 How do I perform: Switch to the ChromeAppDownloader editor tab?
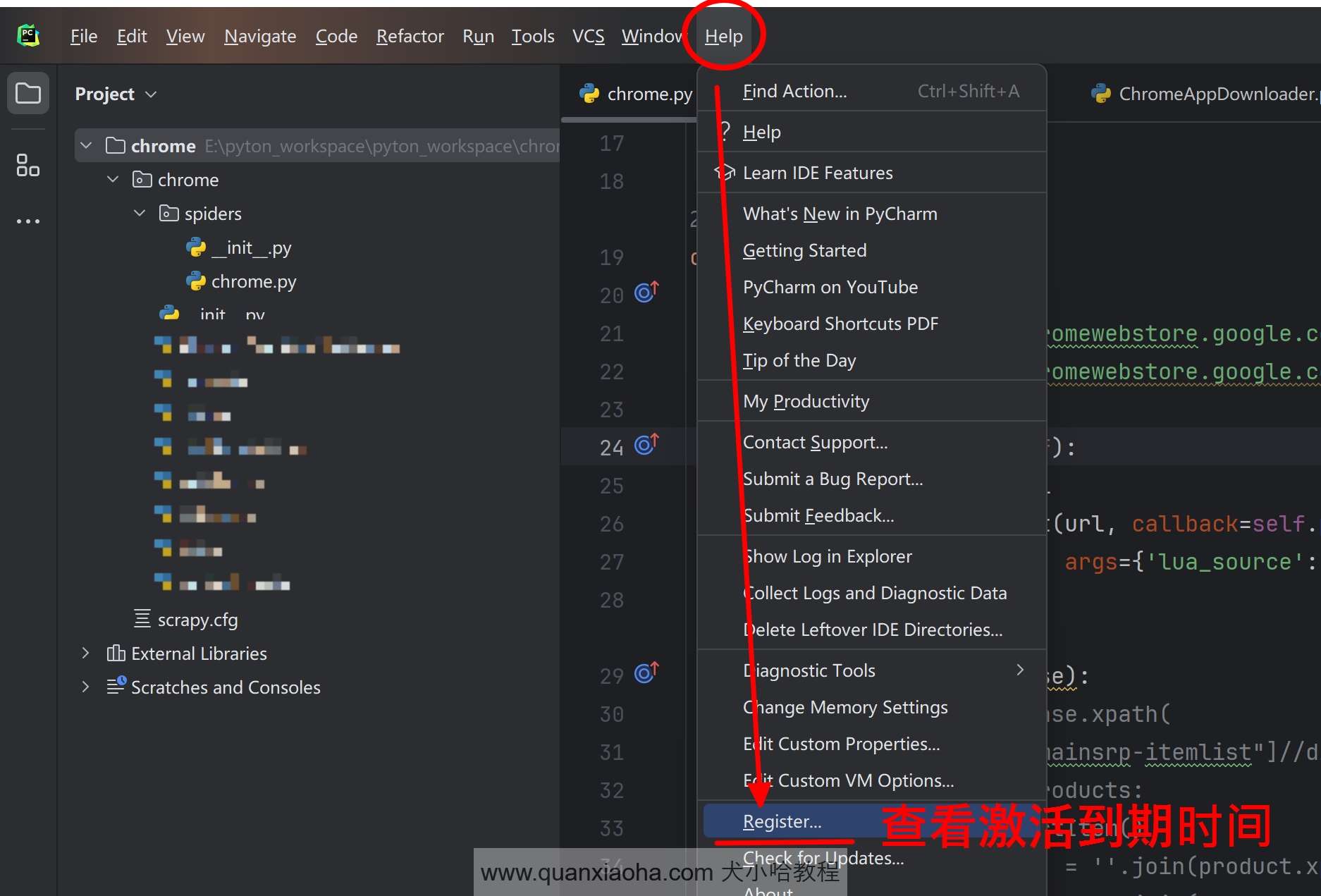click(x=1204, y=94)
